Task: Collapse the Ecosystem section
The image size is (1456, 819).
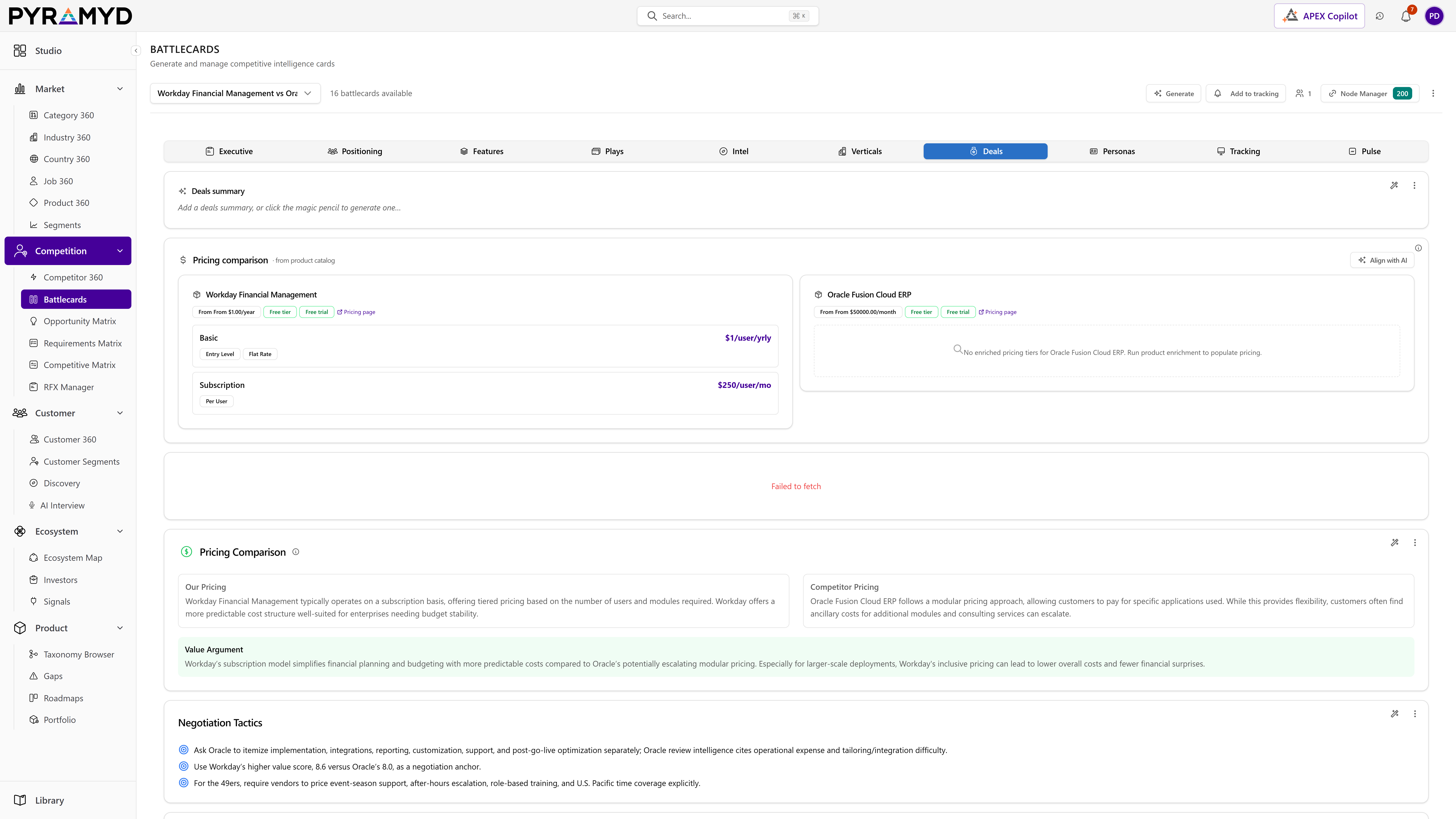Action: pos(120,531)
